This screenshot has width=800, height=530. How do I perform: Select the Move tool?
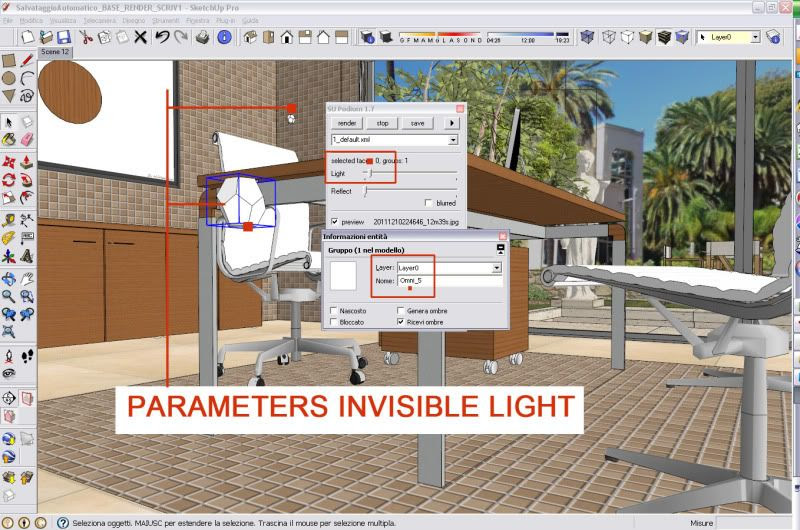coord(9,162)
